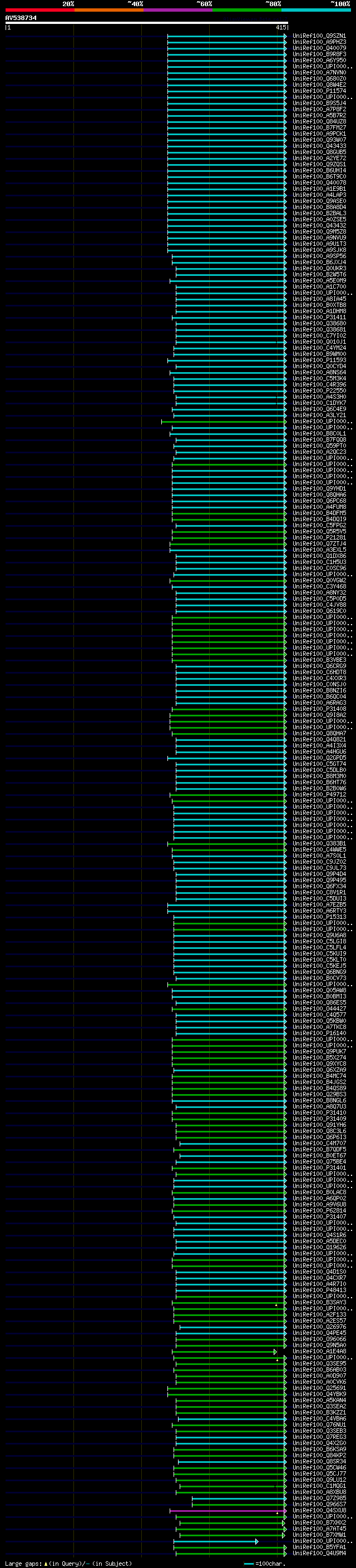
Task: Select UniRef100_Q680Z0 in the hit list
Action: coord(319,78)
